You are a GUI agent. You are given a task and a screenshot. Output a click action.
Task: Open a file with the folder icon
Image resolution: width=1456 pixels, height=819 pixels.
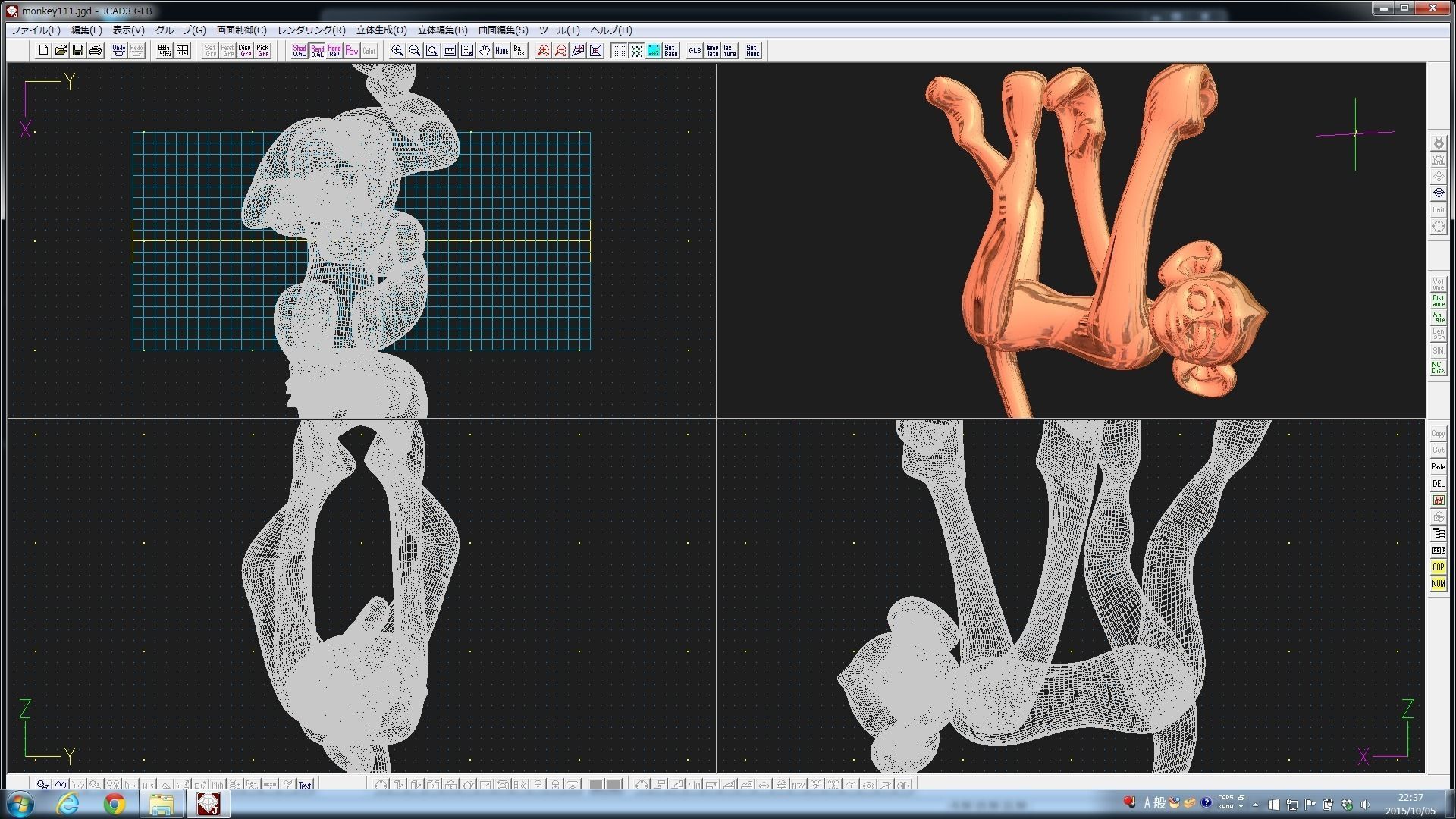coord(61,51)
